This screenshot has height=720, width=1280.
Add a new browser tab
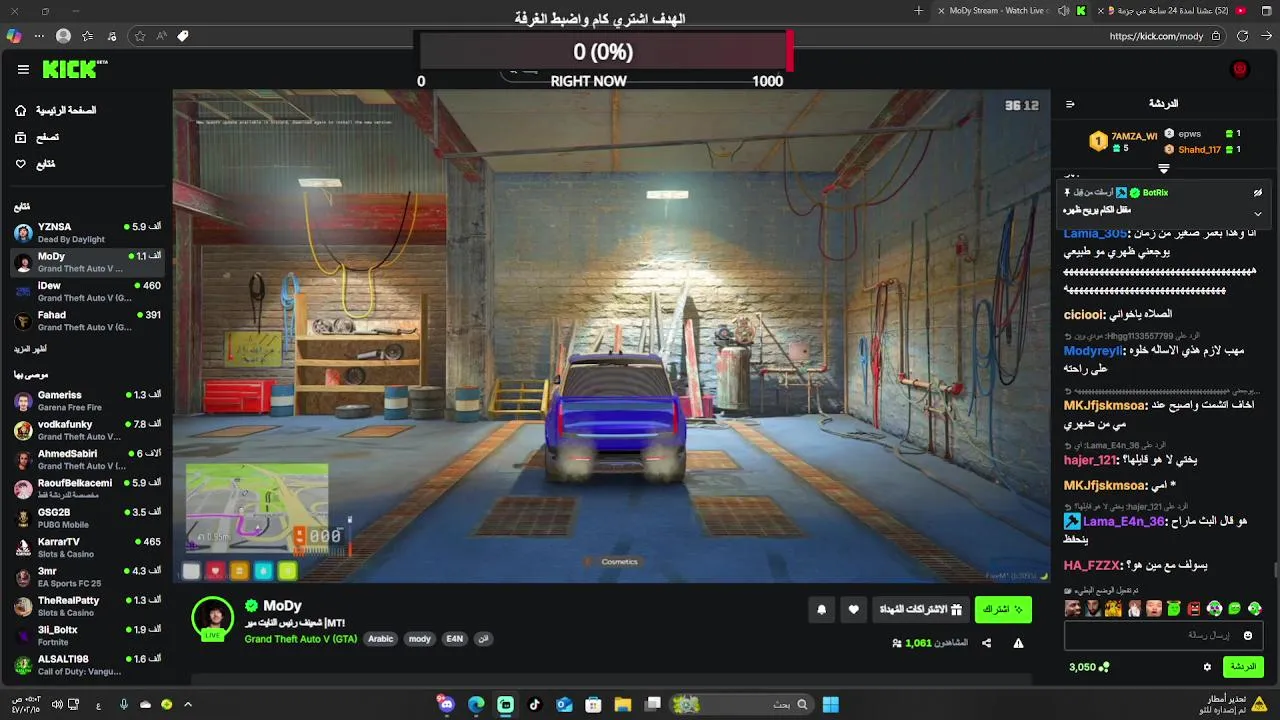[918, 11]
